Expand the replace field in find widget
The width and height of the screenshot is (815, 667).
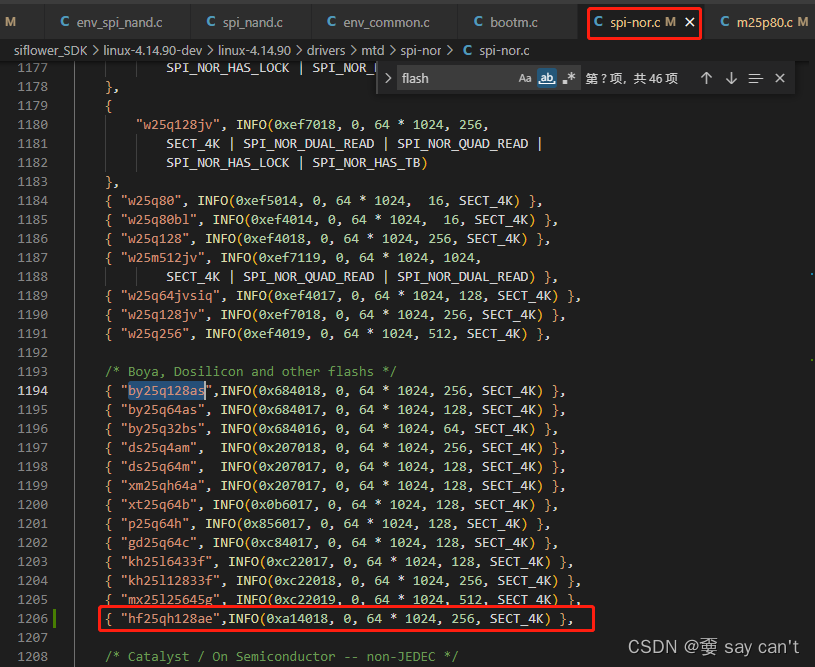(388, 79)
